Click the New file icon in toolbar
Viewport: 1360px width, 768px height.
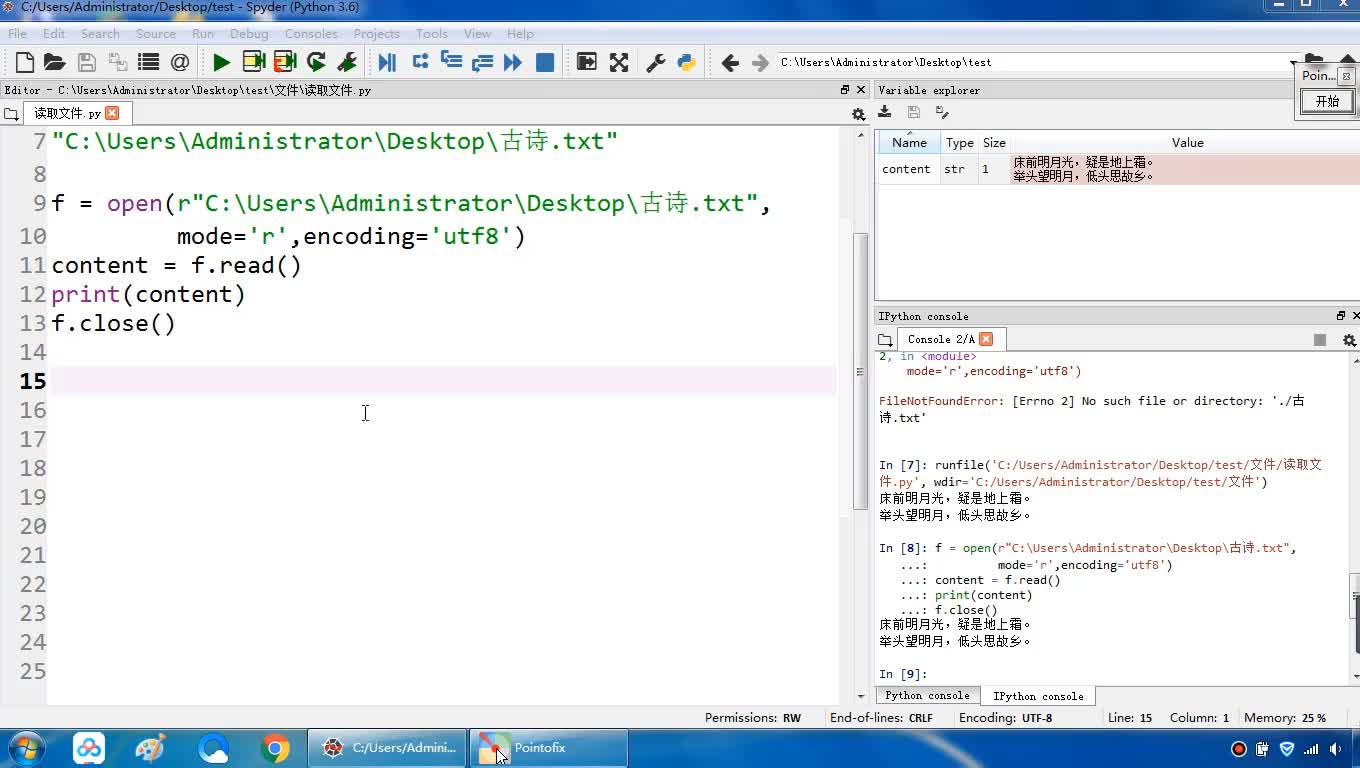pyautogui.click(x=25, y=63)
